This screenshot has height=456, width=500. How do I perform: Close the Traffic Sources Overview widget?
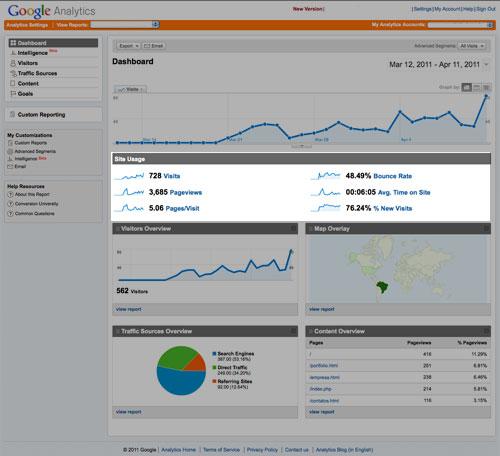[x=293, y=331]
